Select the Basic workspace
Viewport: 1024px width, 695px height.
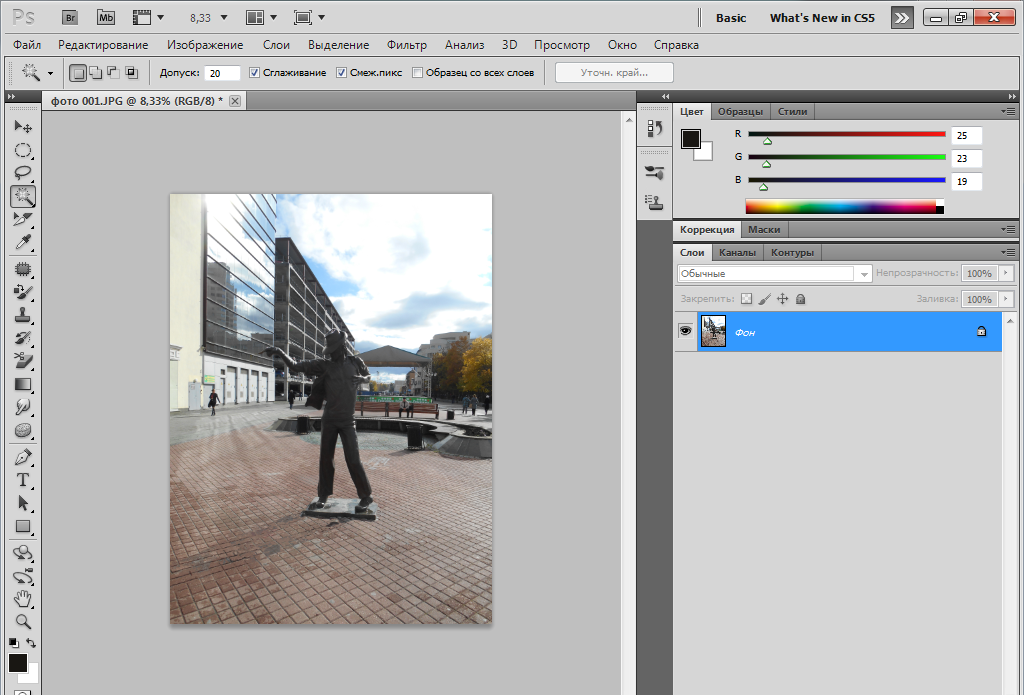(x=731, y=18)
